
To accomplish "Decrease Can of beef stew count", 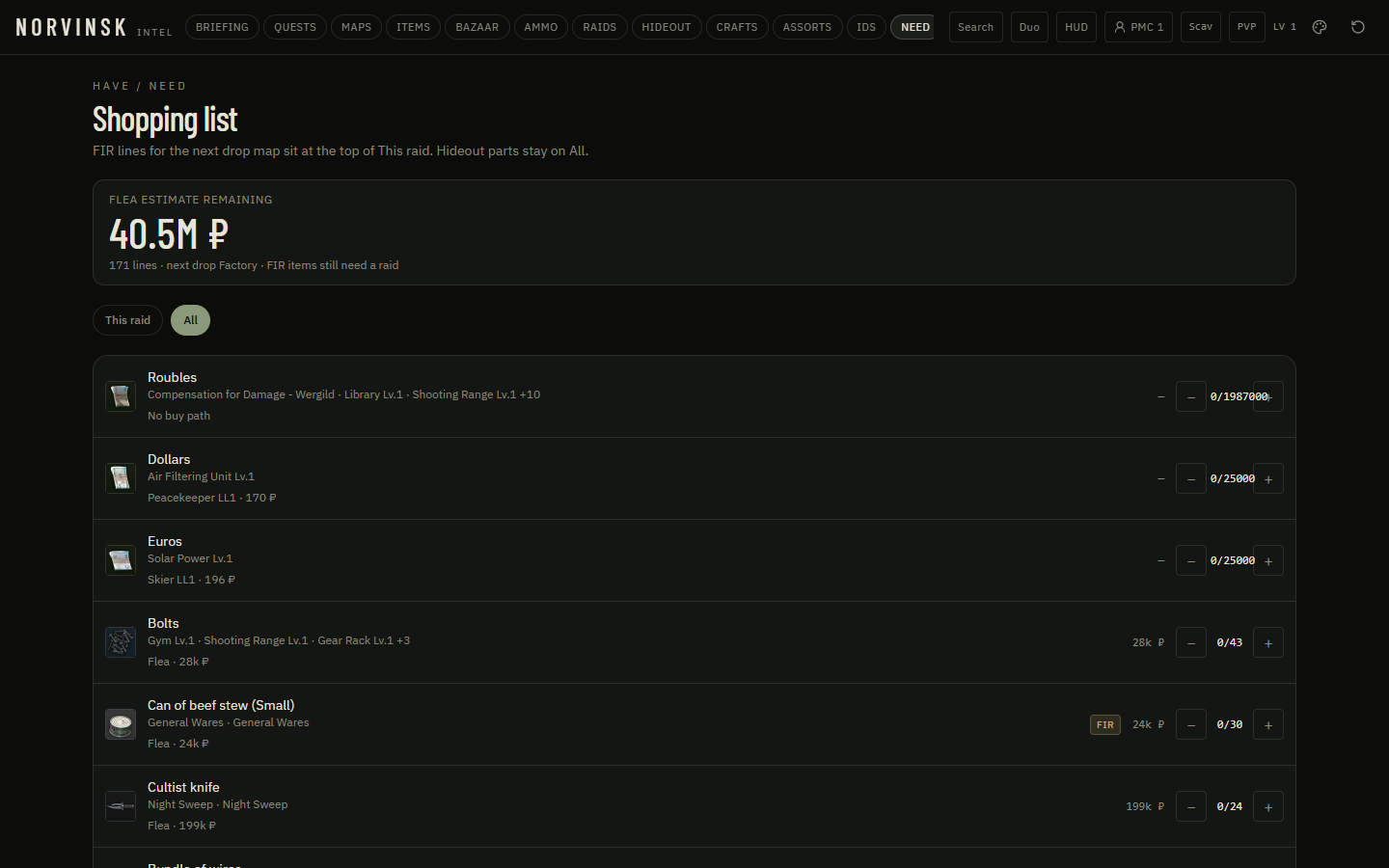I will pos(1191,724).
